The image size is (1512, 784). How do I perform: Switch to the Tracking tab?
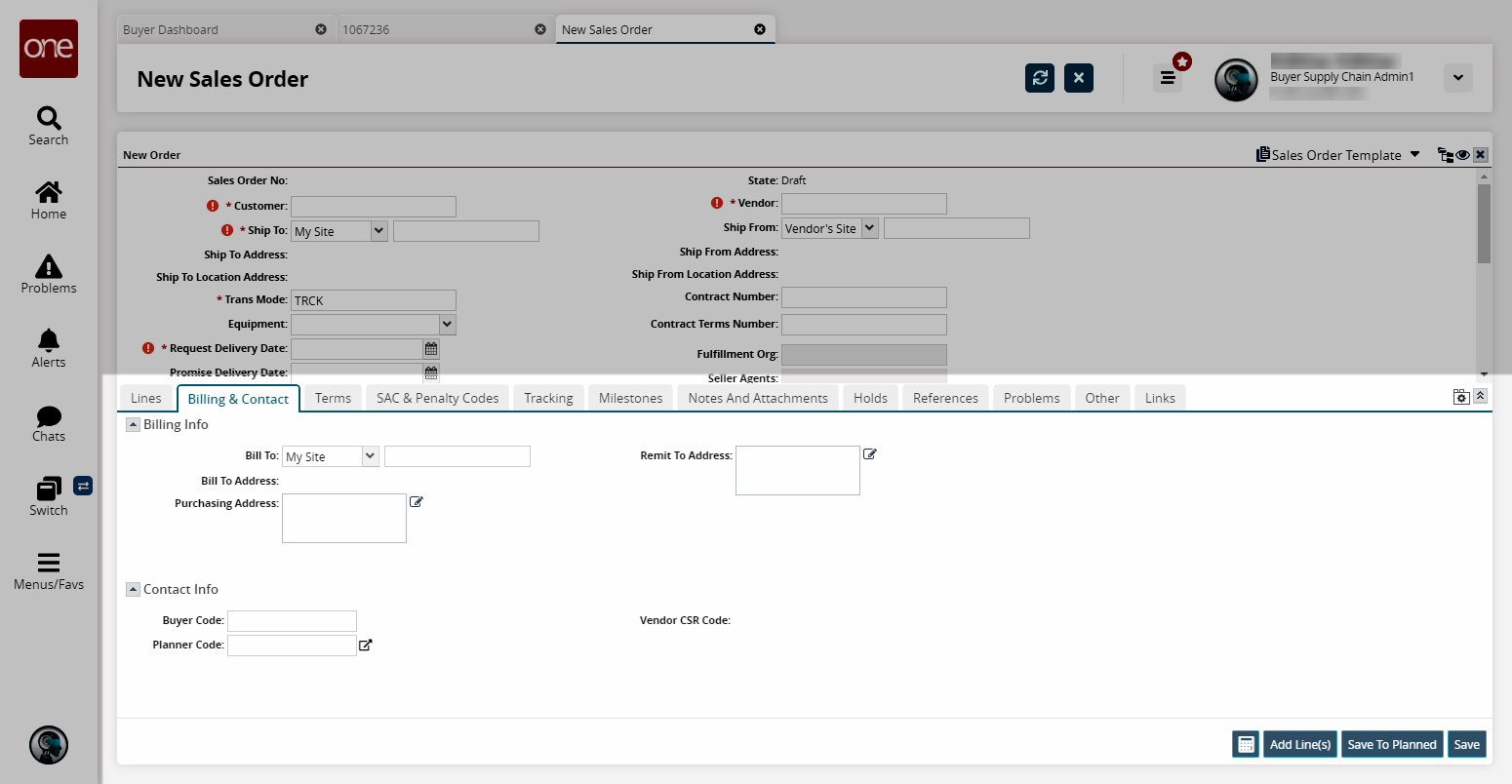click(x=548, y=398)
